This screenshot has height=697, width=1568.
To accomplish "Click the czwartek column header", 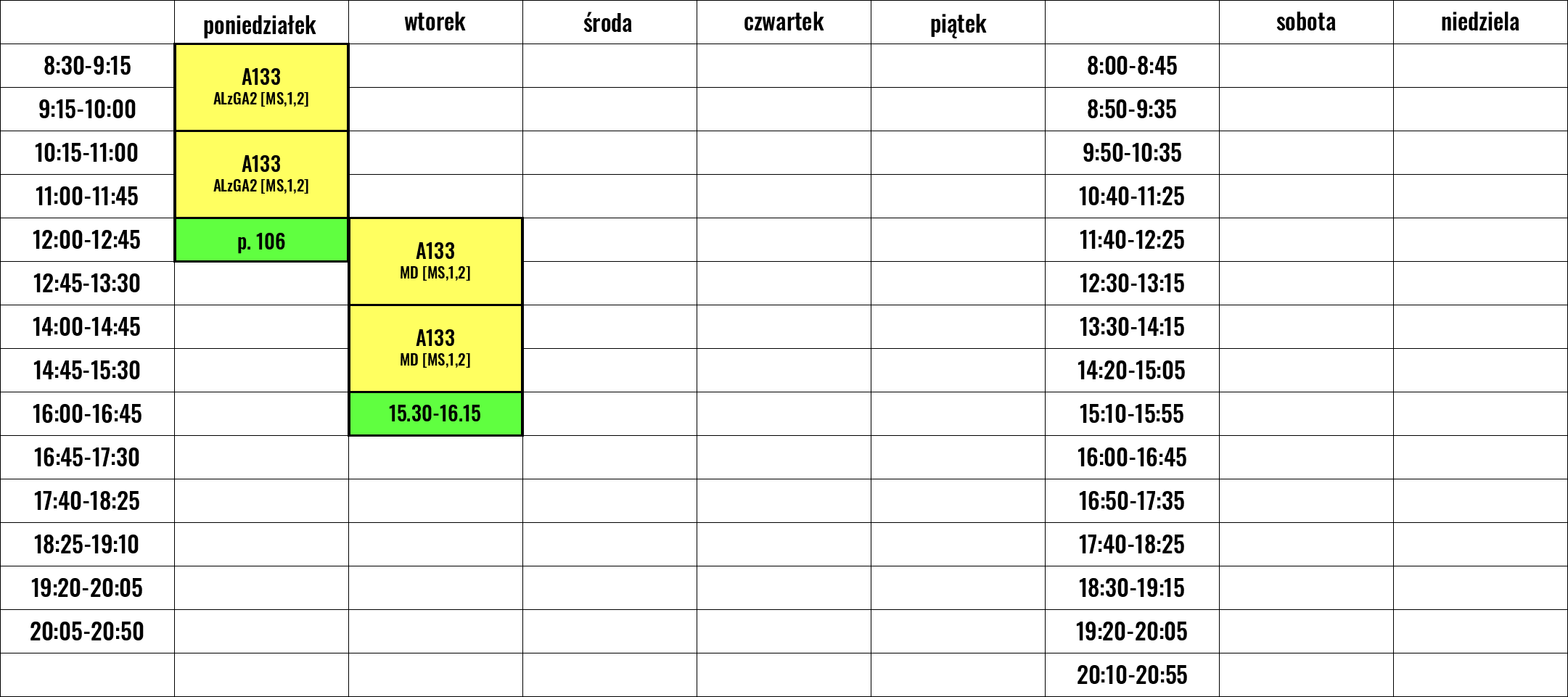I will 784,22.
